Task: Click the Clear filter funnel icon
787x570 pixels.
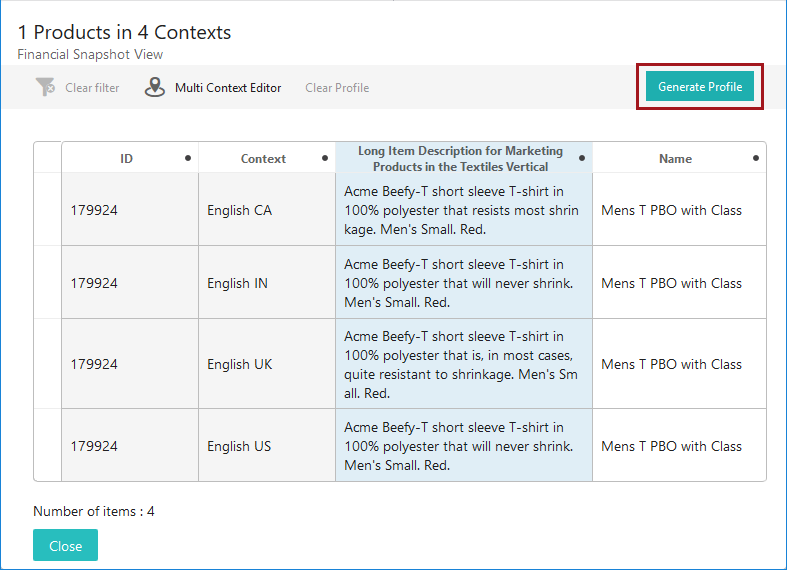Action: pyautogui.click(x=45, y=88)
